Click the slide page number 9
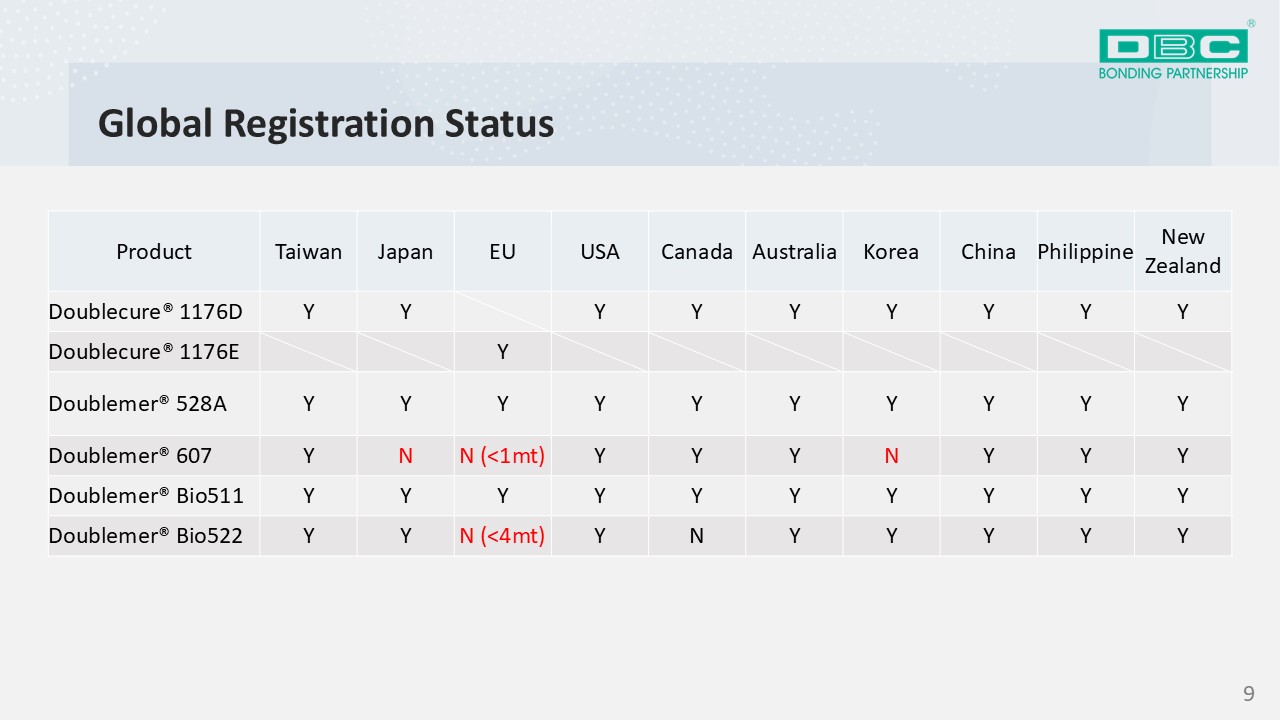This screenshot has height=720, width=1280. coord(1249,693)
